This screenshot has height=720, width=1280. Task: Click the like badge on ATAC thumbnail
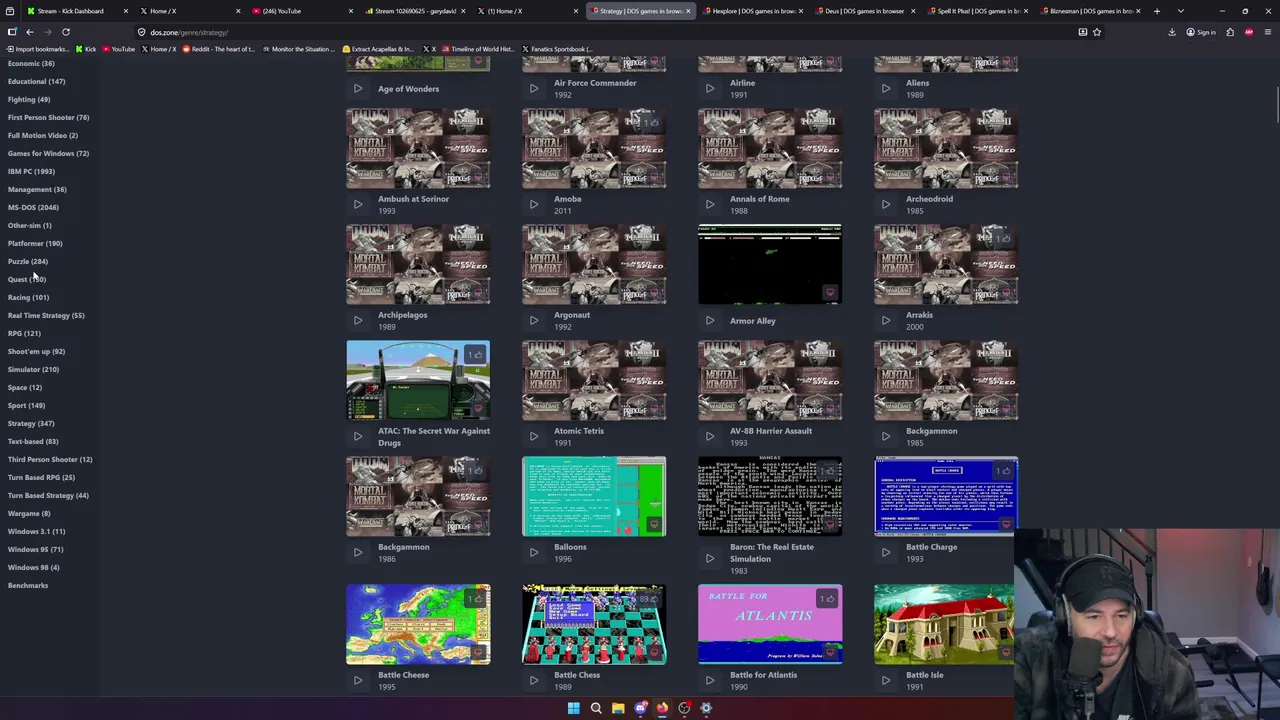(x=475, y=355)
